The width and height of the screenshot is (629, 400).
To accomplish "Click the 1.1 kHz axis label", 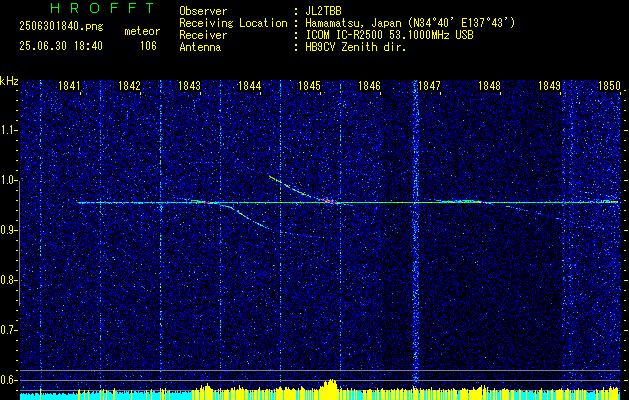I will 7,130.
